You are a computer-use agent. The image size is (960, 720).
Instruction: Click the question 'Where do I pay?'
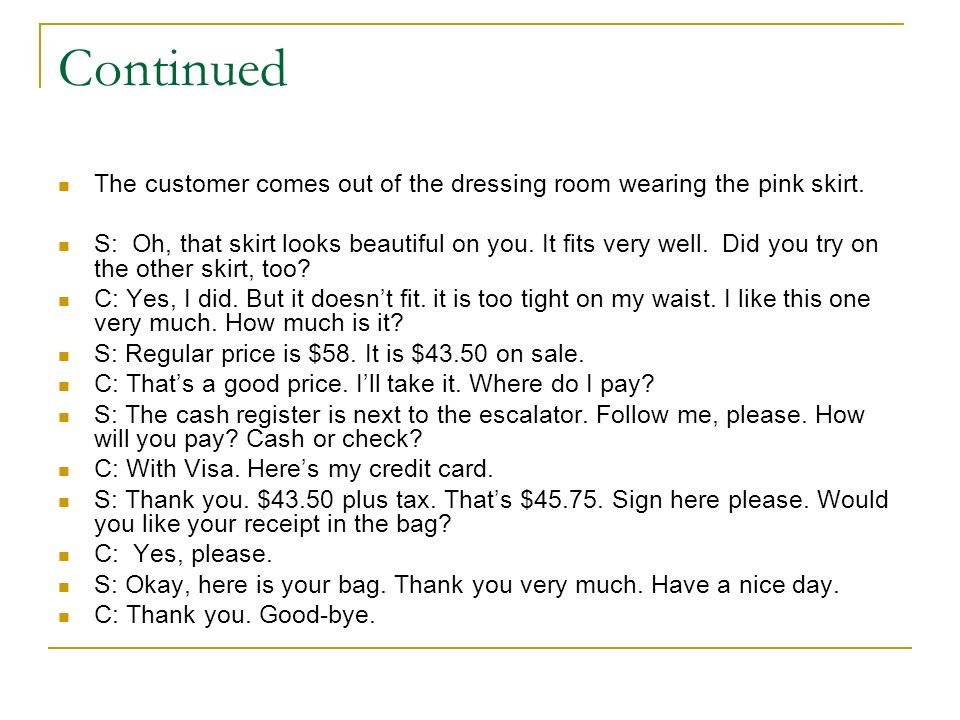point(561,384)
